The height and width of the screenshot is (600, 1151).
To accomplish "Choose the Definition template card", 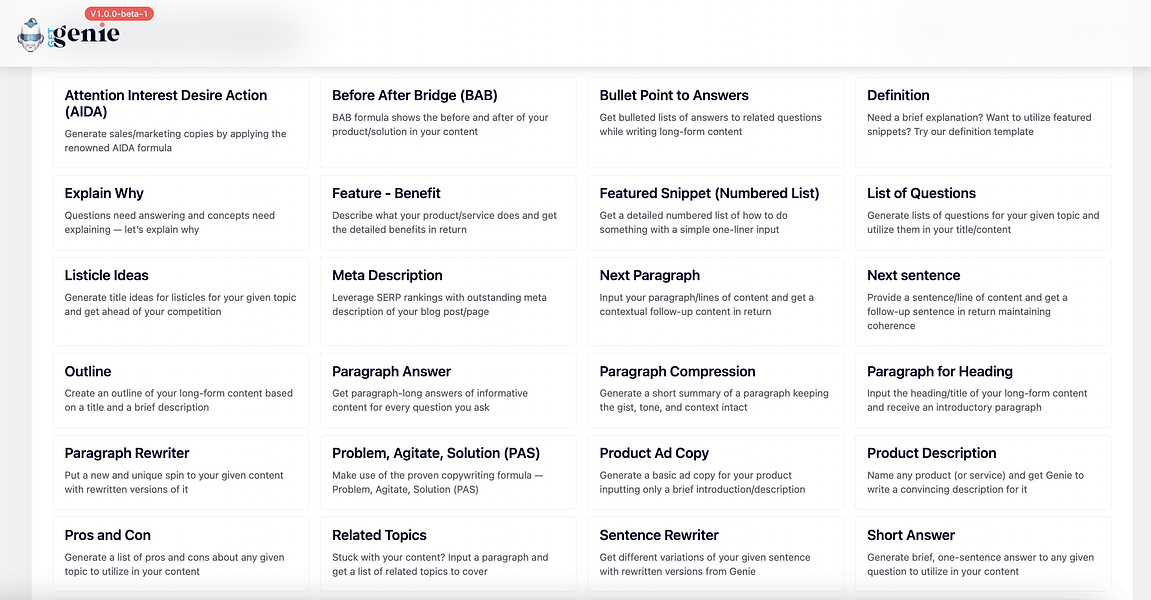I will 983,123.
